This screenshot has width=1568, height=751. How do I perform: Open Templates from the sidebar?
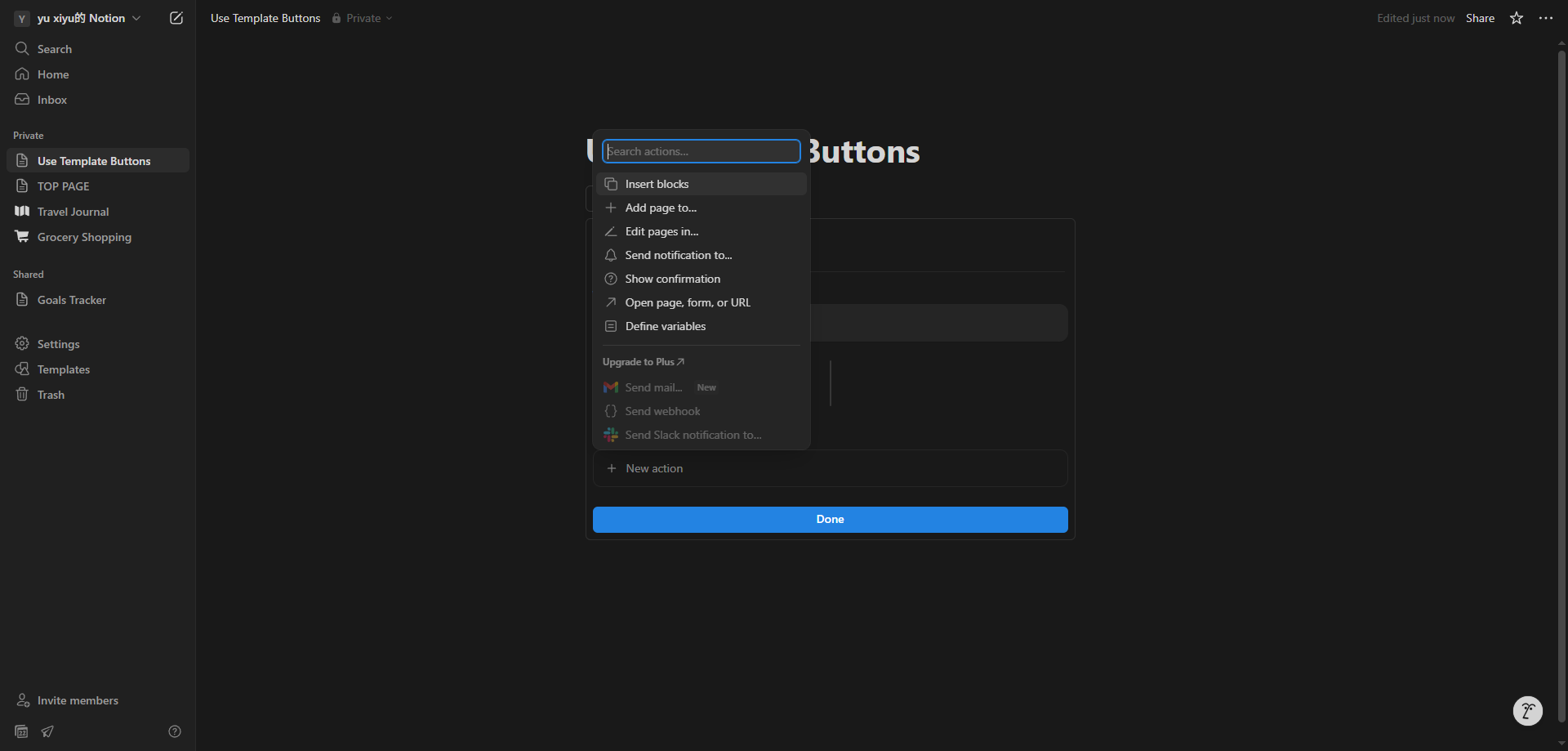click(98, 369)
